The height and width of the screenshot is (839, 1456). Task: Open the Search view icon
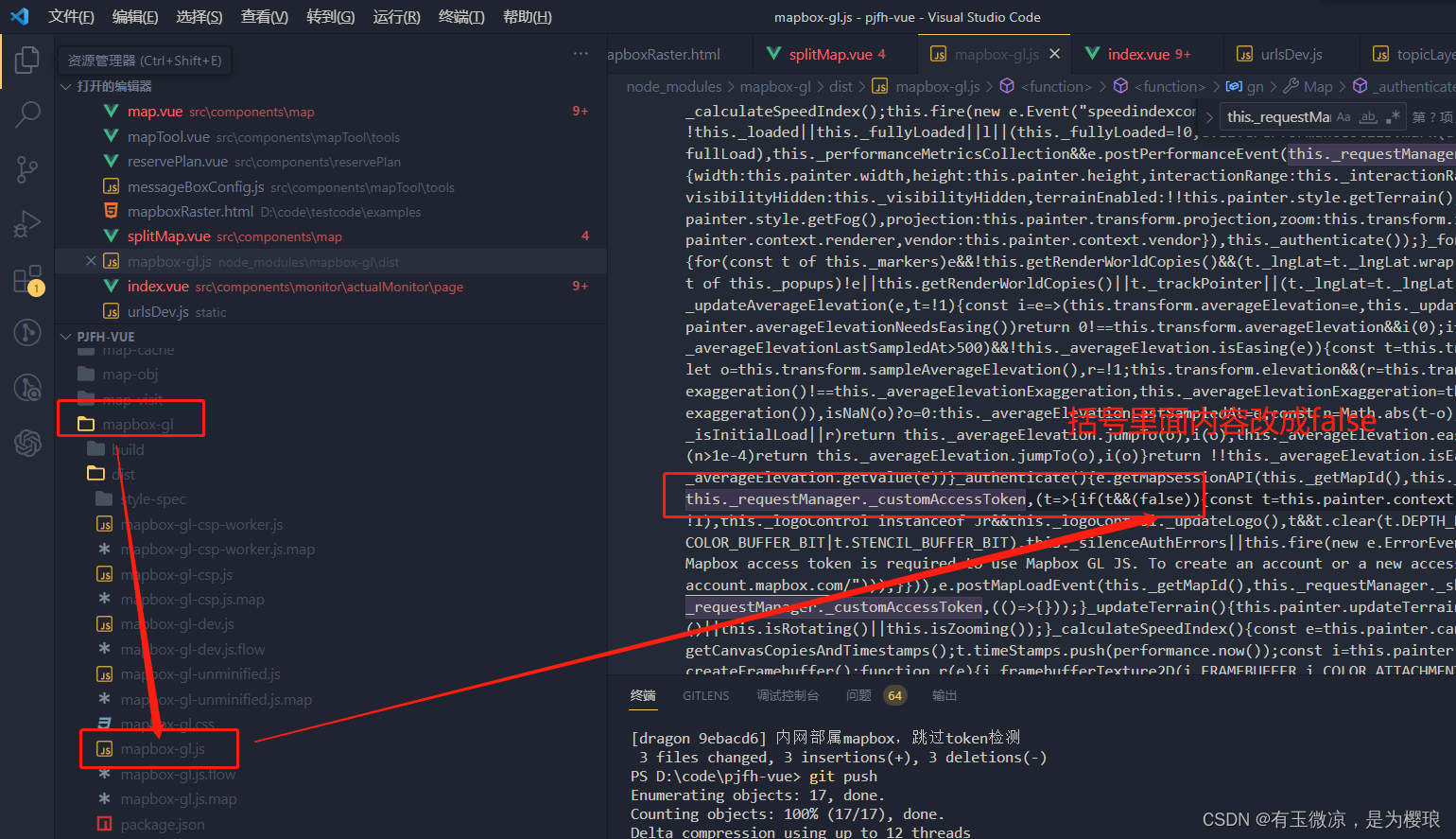pyautogui.click(x=27, y=114)
